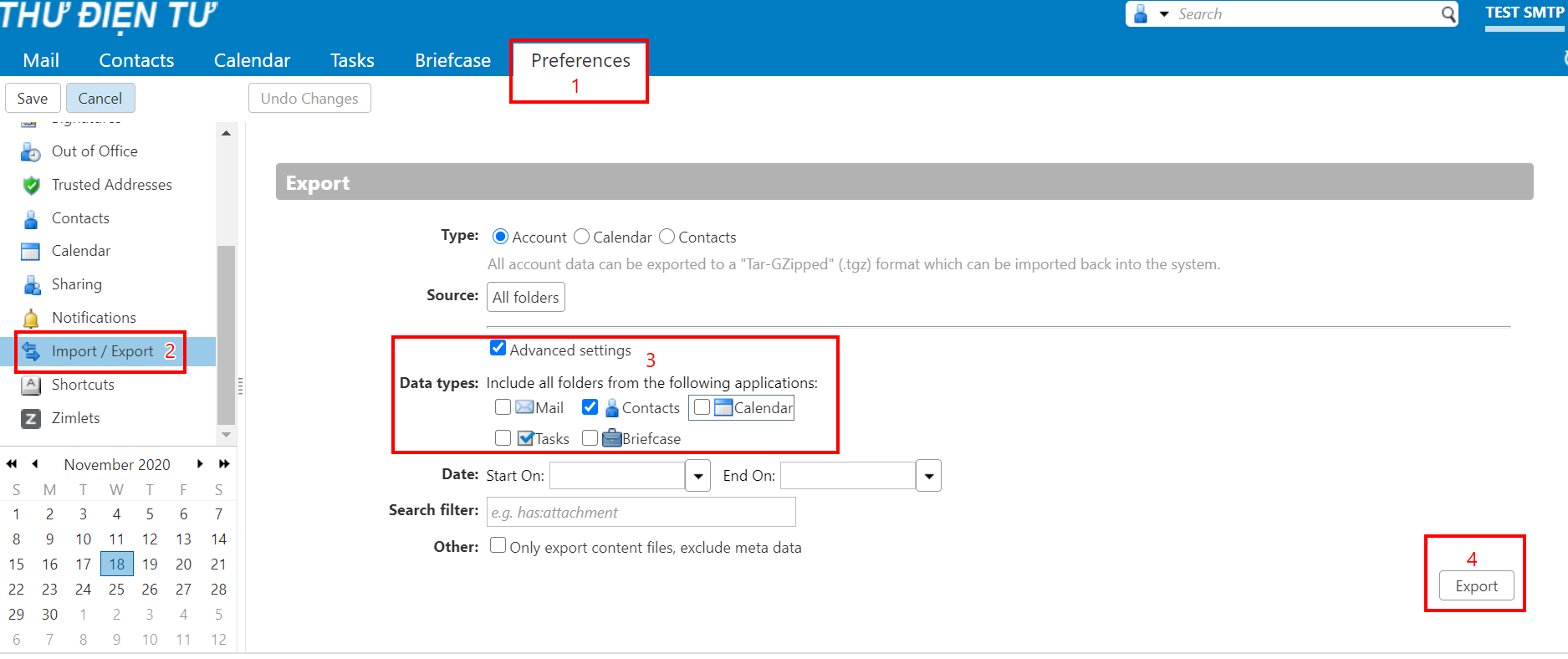The width and height of the screenshot is (1568, 659).
Task: Click the search magnifier icon
Action: coord(1448,14)
